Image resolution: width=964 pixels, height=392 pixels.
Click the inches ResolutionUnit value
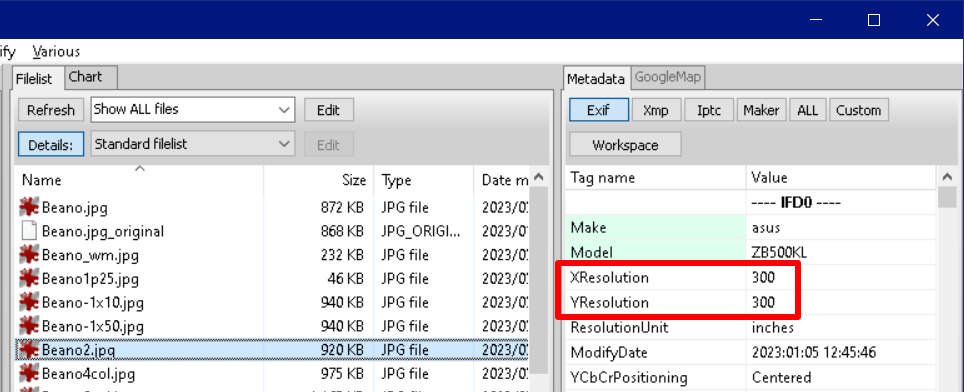pos(772,327)
